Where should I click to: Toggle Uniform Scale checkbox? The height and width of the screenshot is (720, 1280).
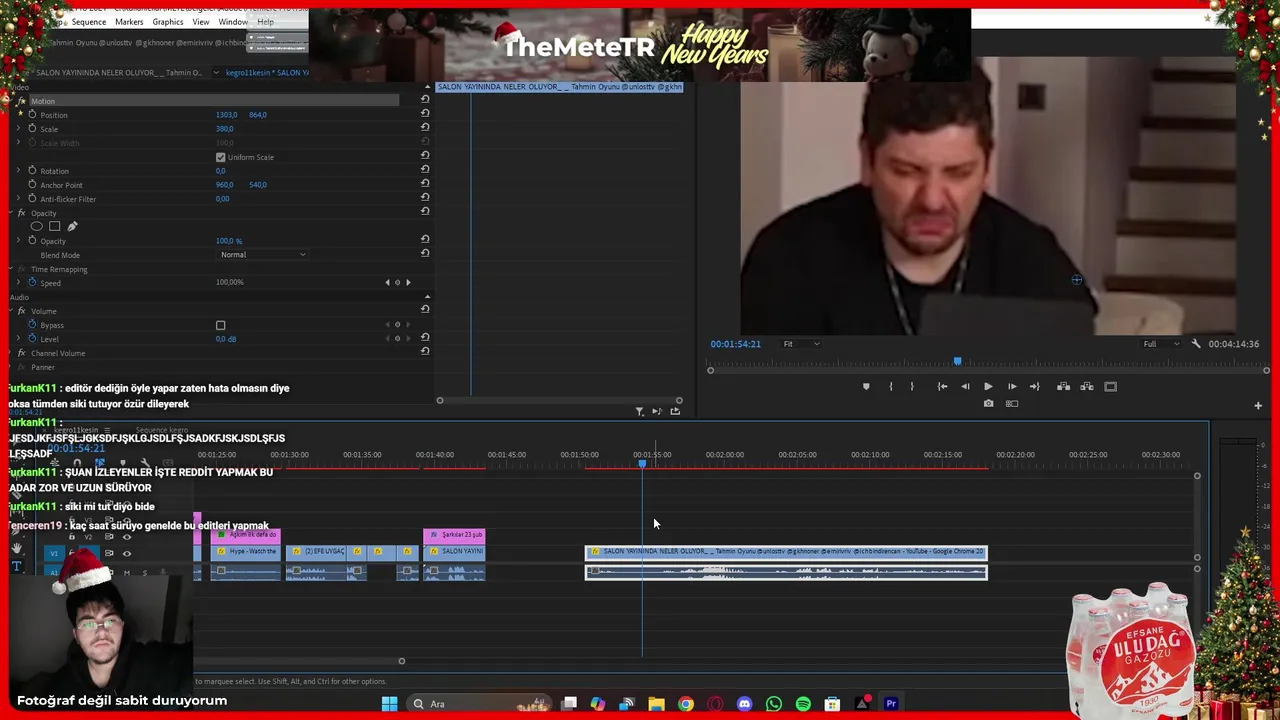[x=220, y=157]
